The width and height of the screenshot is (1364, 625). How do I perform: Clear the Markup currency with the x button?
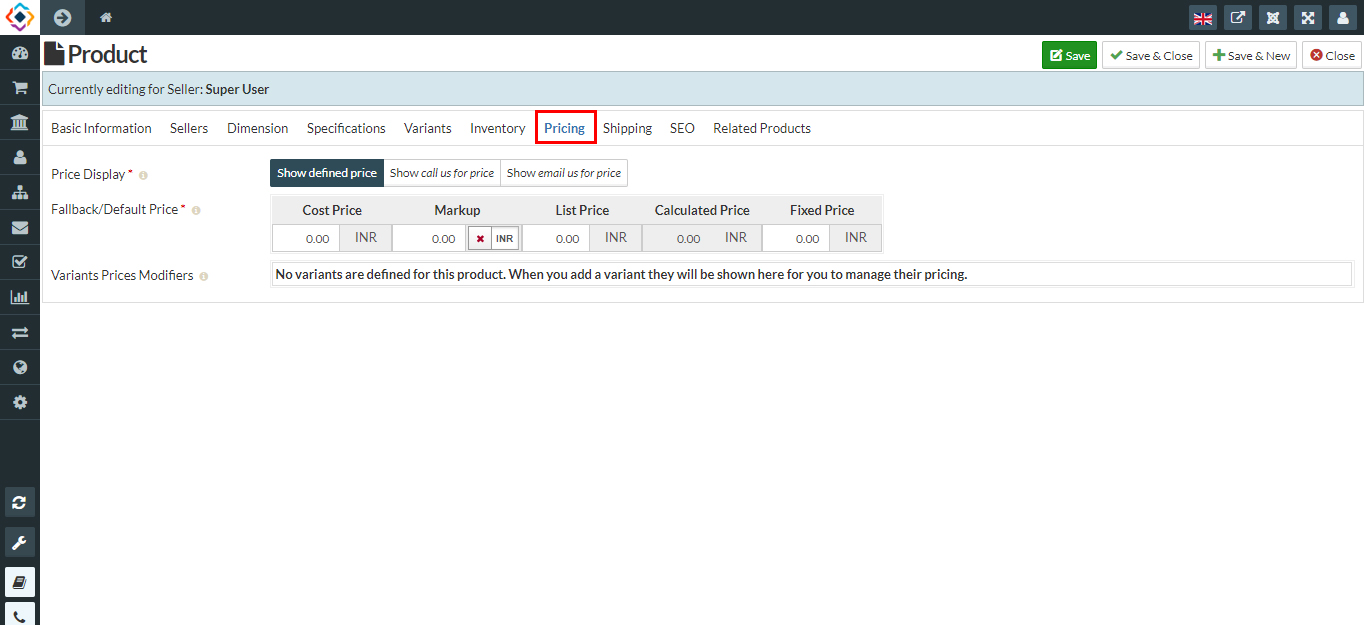[x=481, y=237]
